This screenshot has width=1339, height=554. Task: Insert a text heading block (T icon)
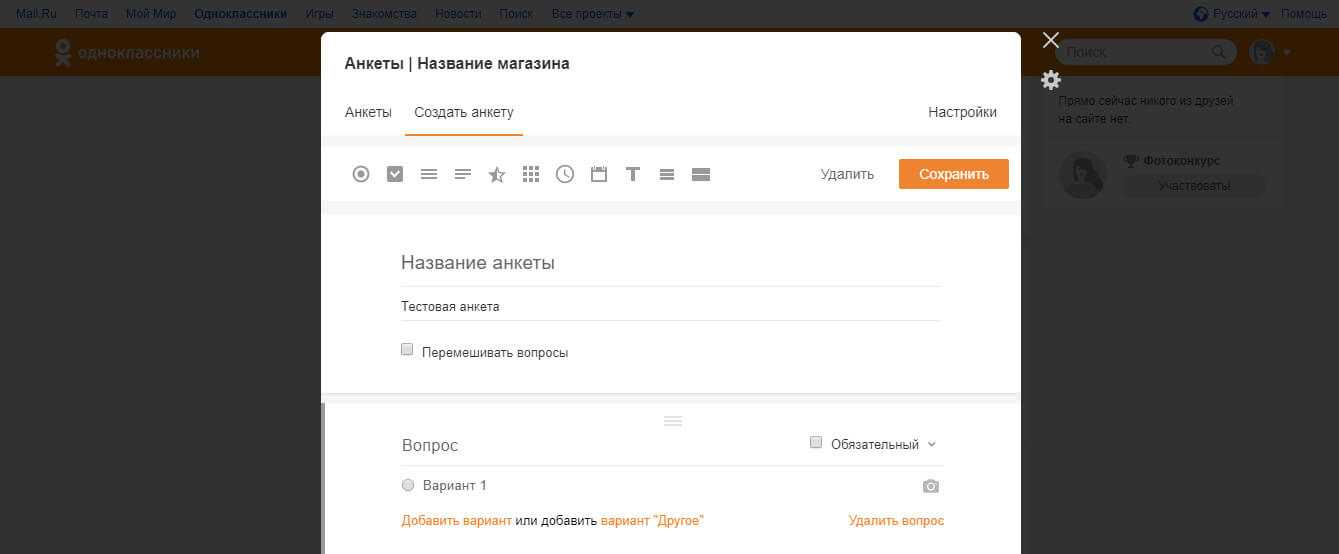coord(633,174)
